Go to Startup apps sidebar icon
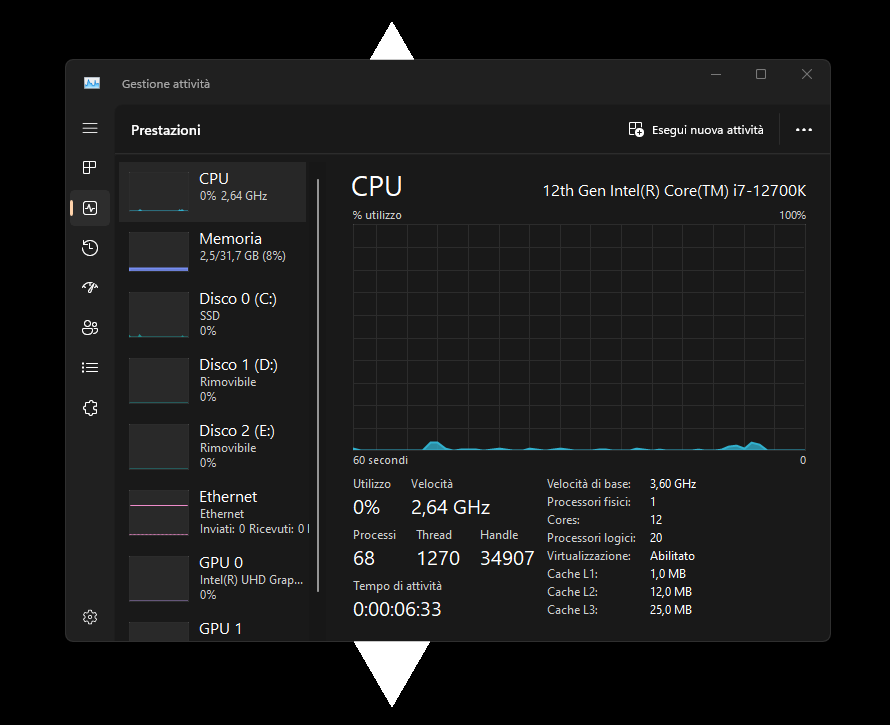Image resolution: width=890 pixels, height=725 pixels. [90, 288]
